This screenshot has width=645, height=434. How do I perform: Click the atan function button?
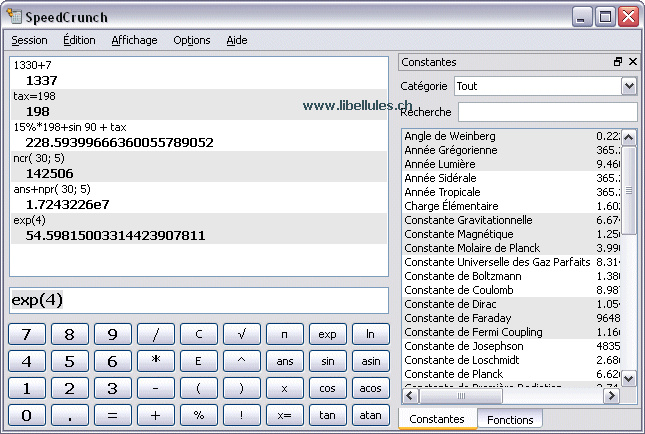371,415
